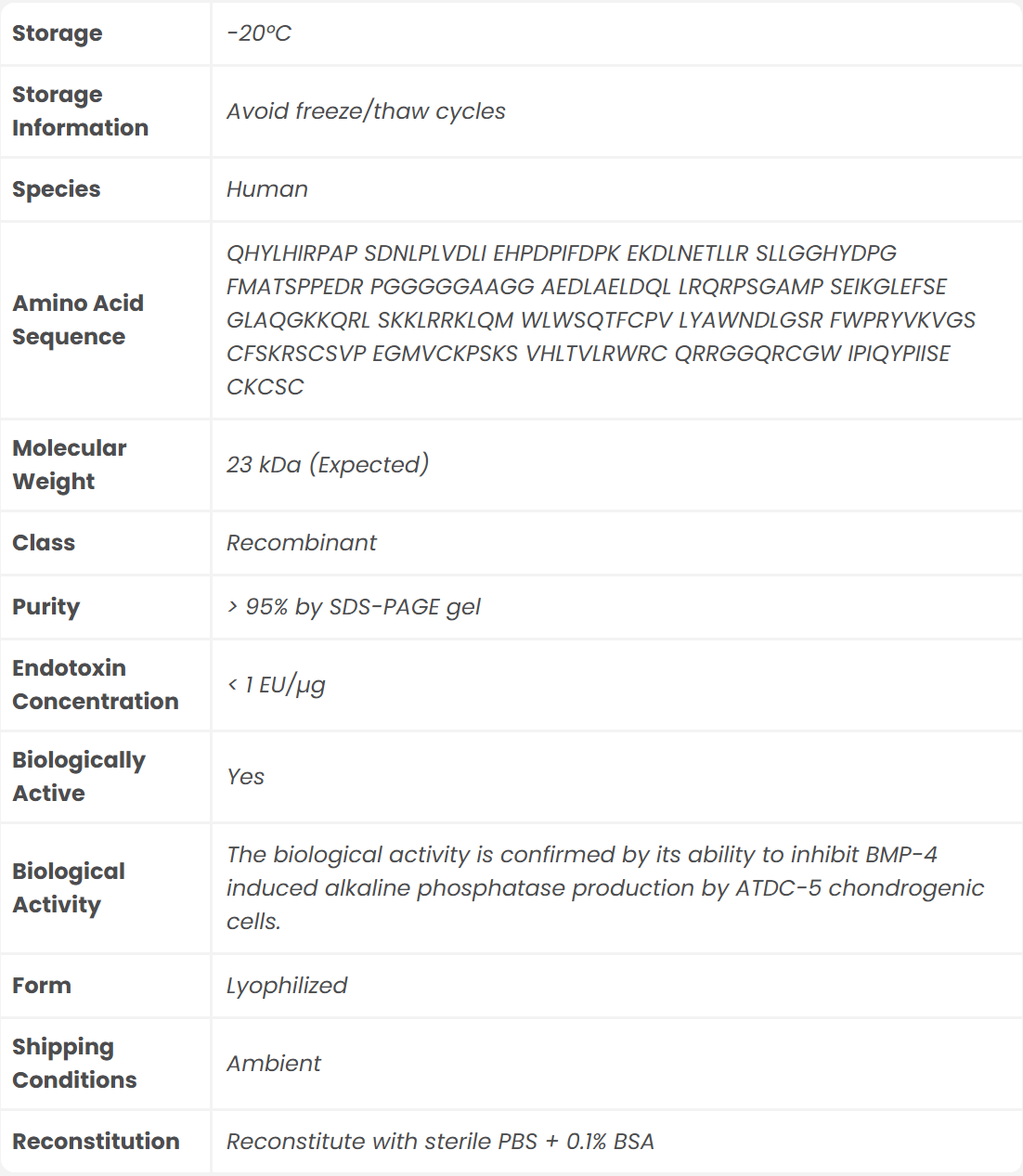
Task: Click the "Yes" biologically active value
Action: click(x=246, y=777)
